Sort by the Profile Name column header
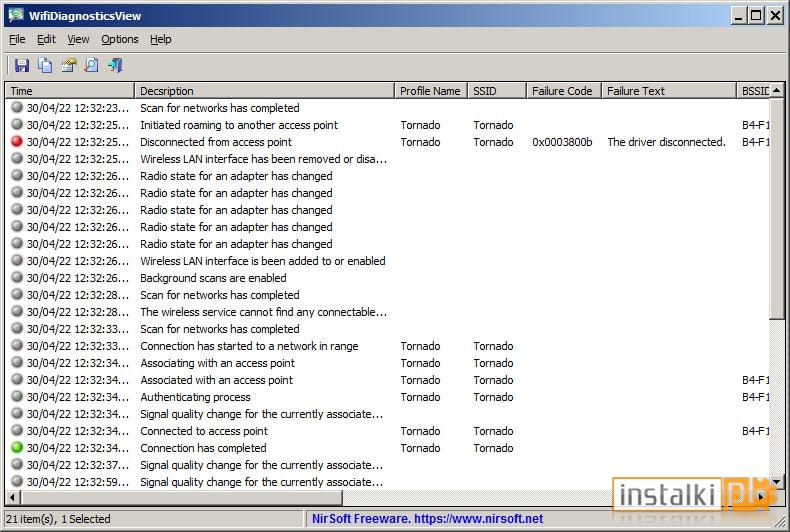This screenshot has height=532, width=790. tap(430, 91)
